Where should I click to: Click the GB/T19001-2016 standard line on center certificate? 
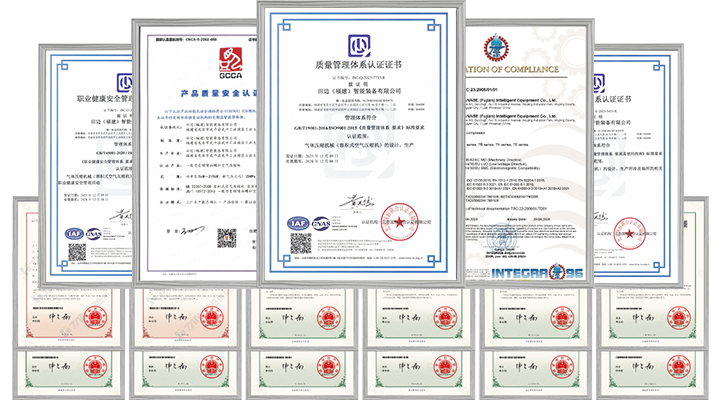[x=359, y=127]
